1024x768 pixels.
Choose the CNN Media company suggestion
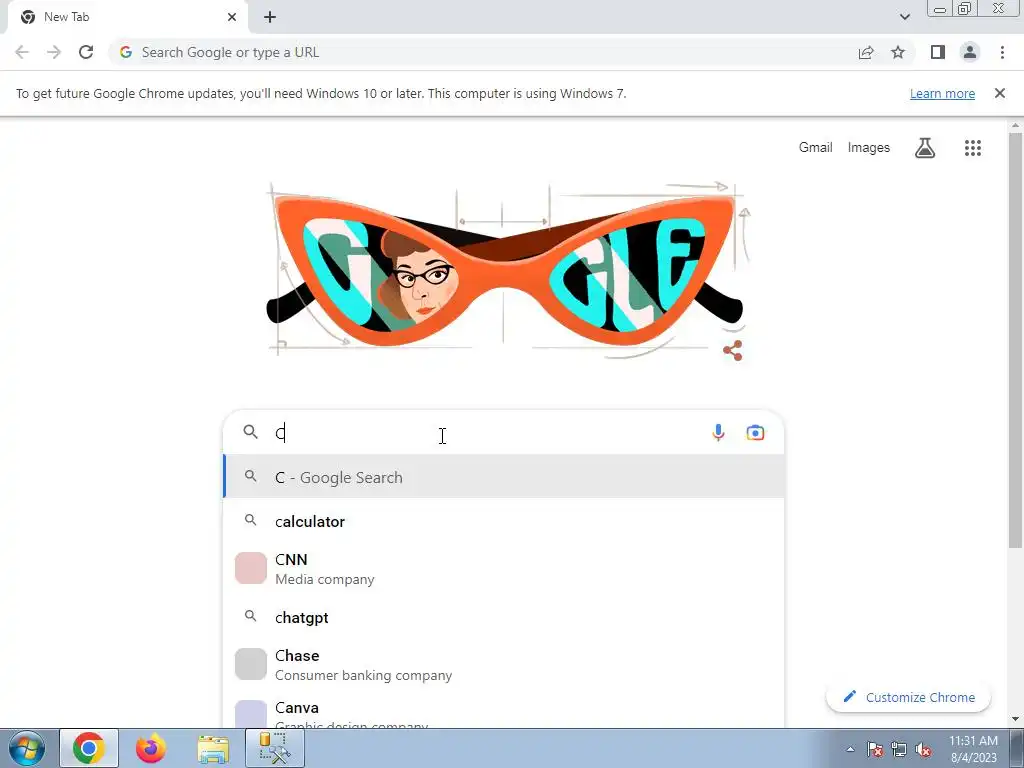pyautogui.click(x=504, y=569)
